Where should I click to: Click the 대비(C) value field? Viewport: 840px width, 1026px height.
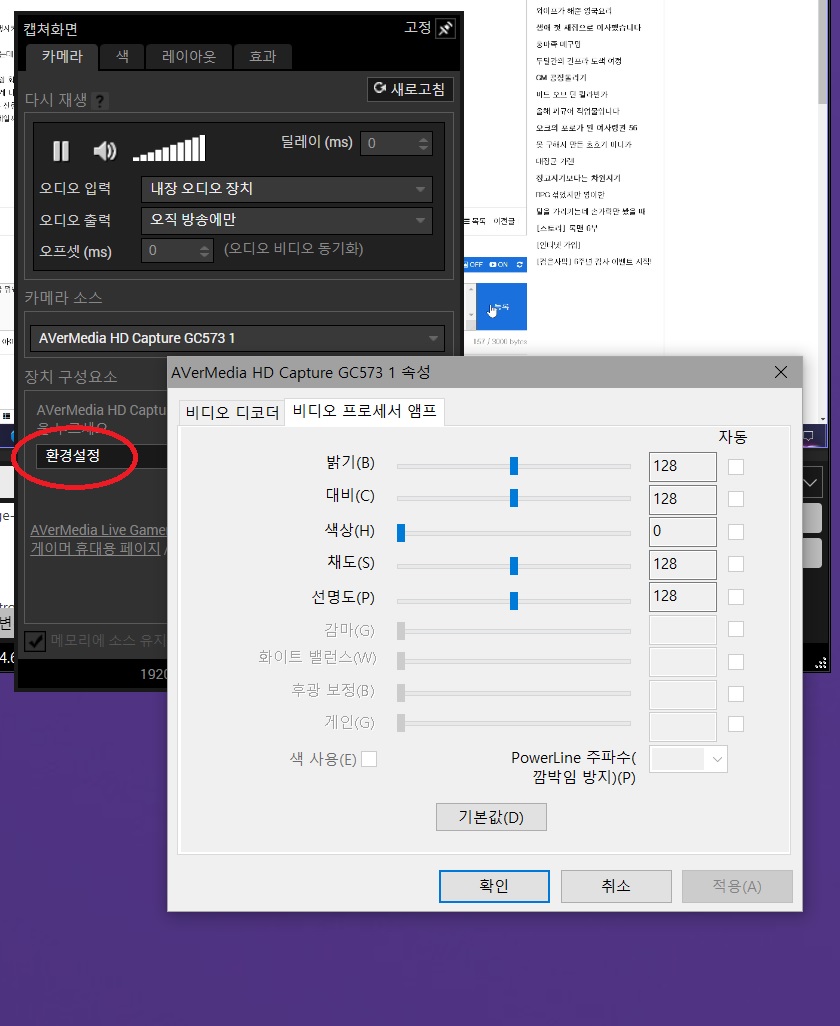[x=682, y=499]
